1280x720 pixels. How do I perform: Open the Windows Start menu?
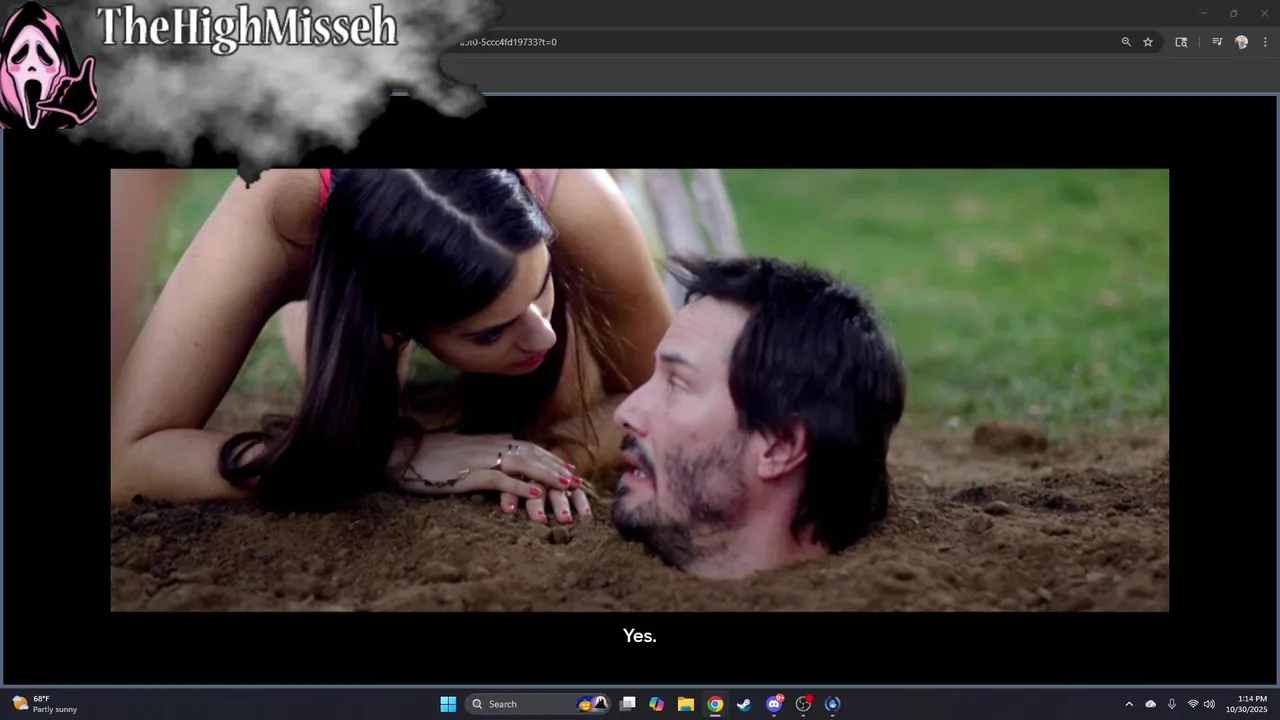[x=448, y=704]
